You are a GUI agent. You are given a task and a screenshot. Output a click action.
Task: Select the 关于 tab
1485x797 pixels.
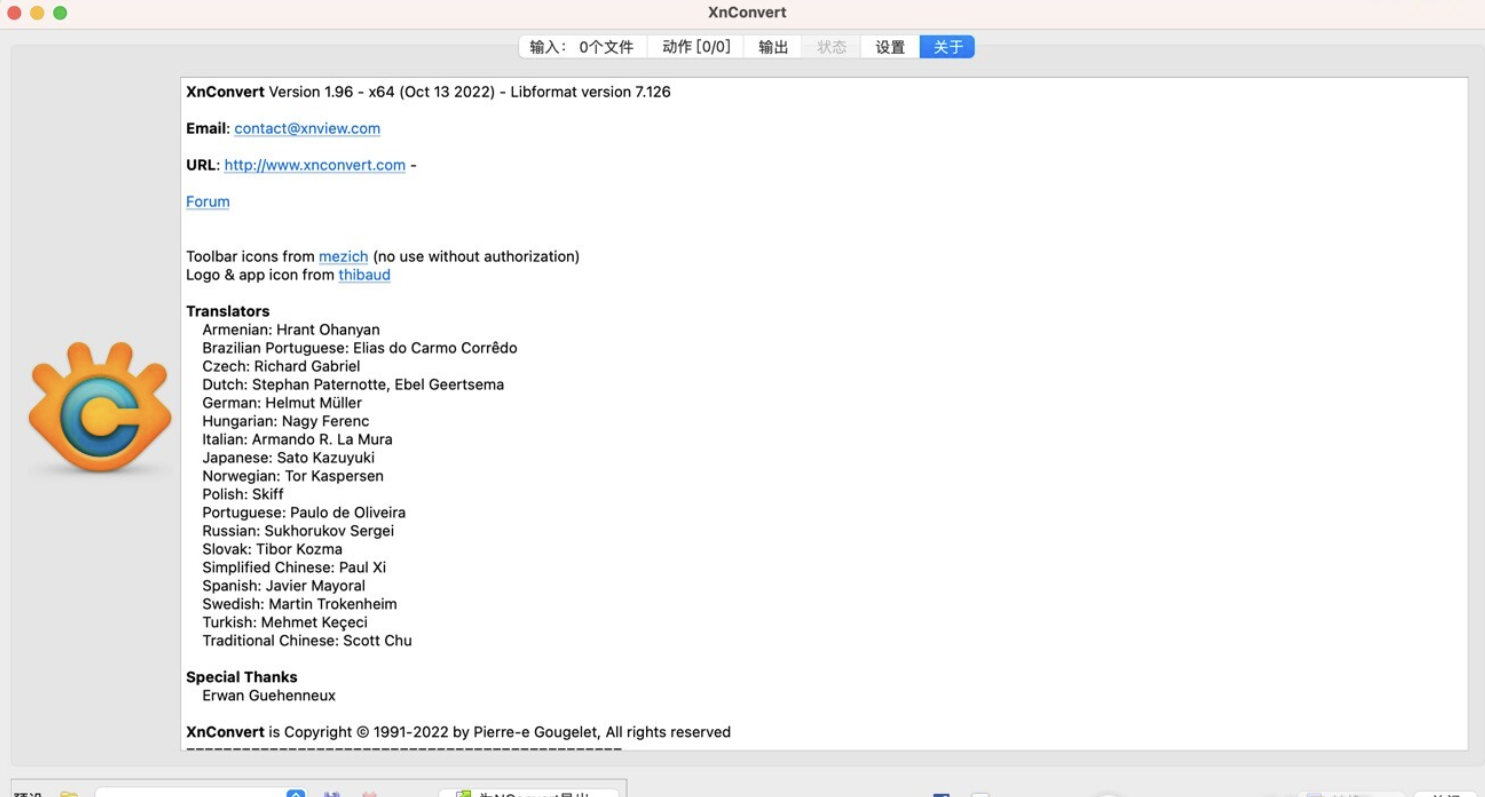point(947,47)
